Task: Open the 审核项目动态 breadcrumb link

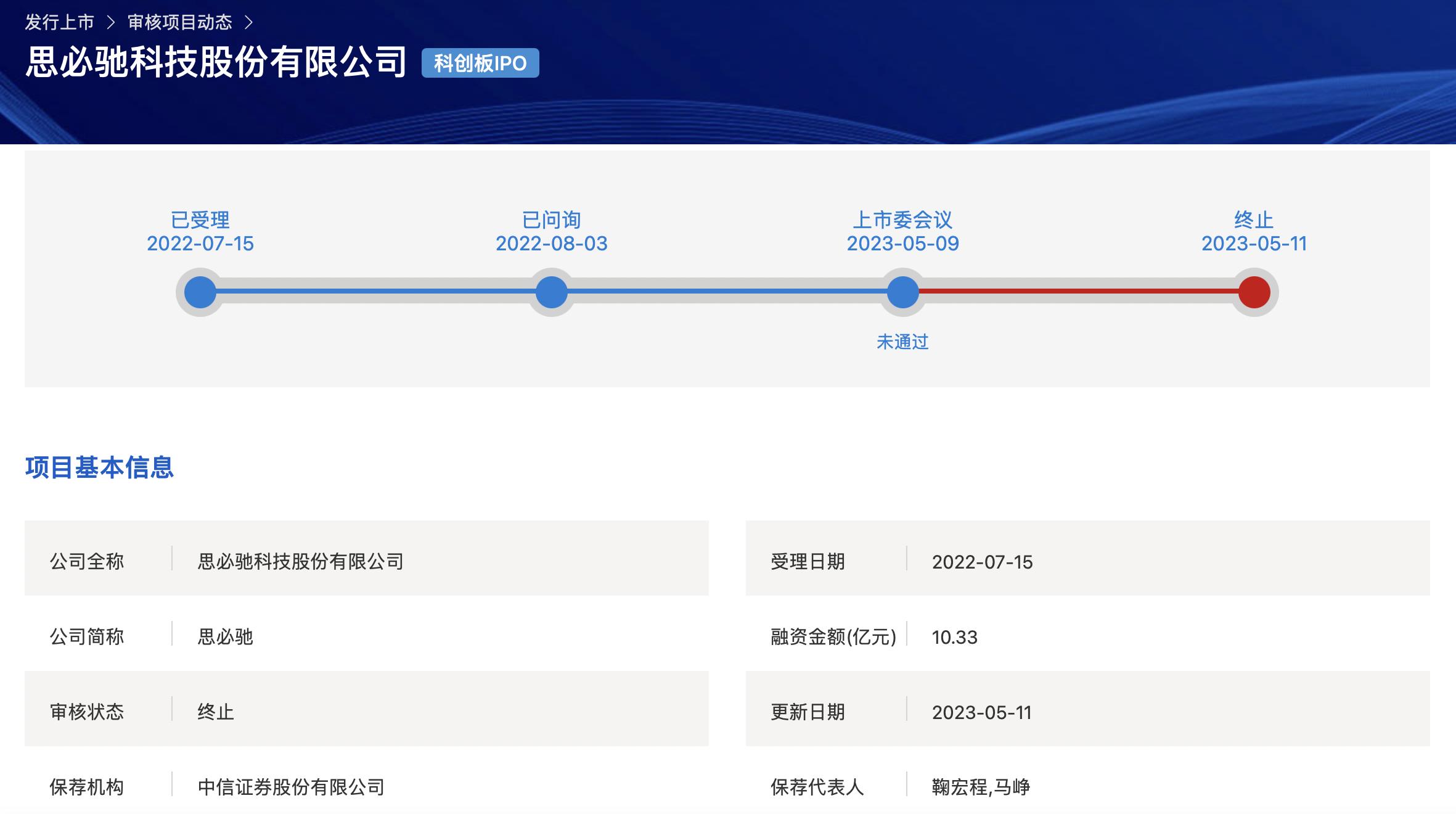Action: click(180, 23)
